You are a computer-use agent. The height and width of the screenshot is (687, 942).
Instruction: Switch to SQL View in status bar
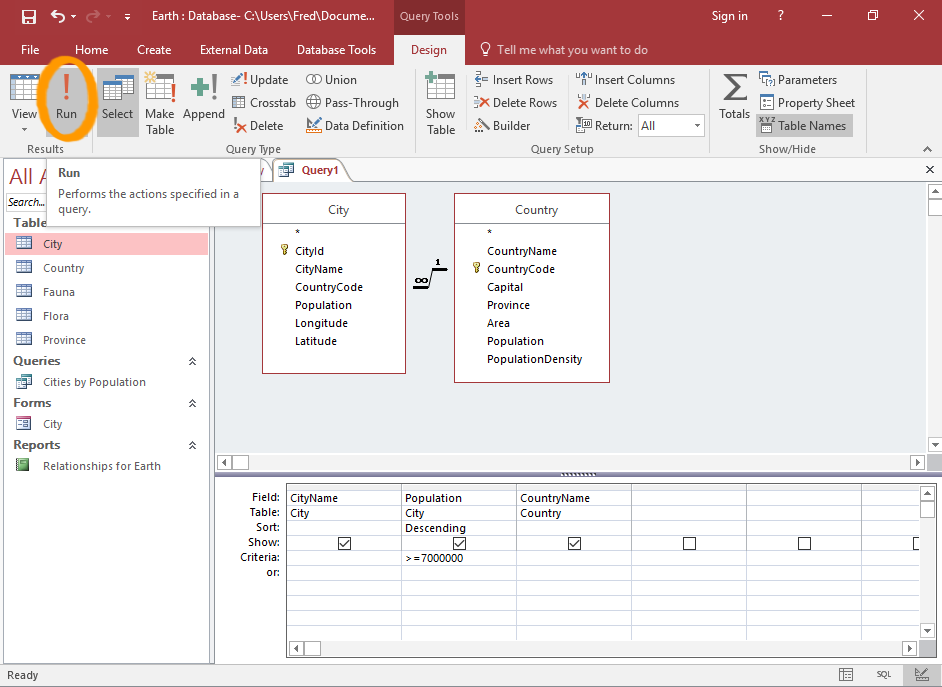point(884,675)
